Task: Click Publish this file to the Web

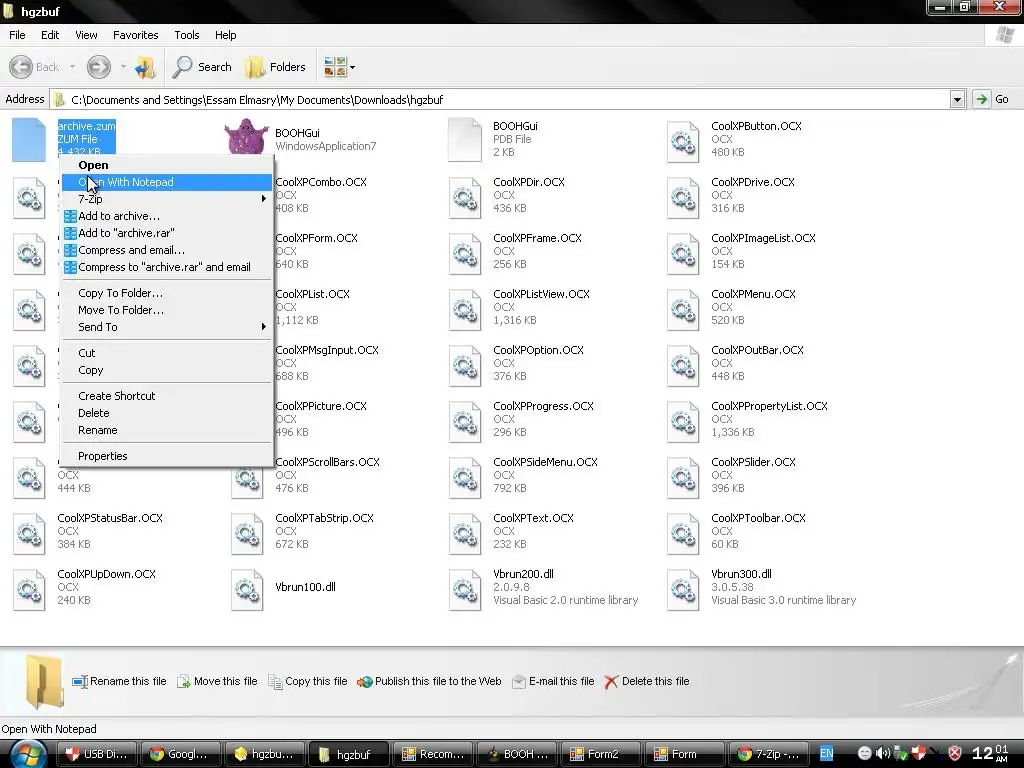Action: tap(429, 681)
